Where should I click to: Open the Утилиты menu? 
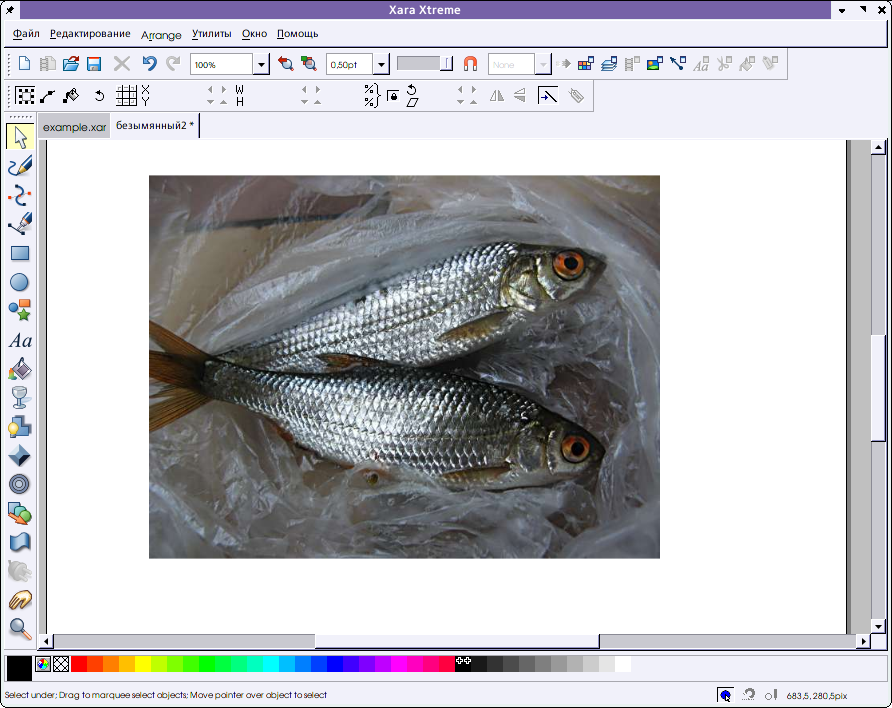[211, 34]
